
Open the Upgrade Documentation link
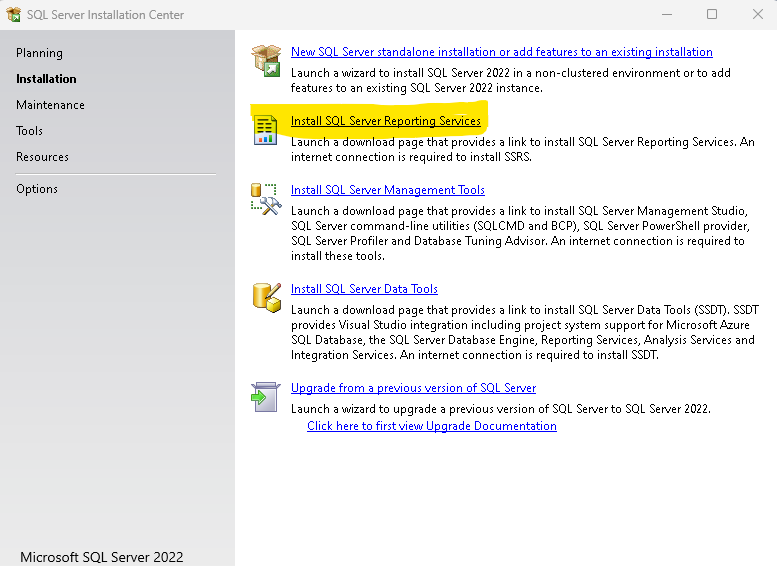pyautogui.click(x=432, y=426)
